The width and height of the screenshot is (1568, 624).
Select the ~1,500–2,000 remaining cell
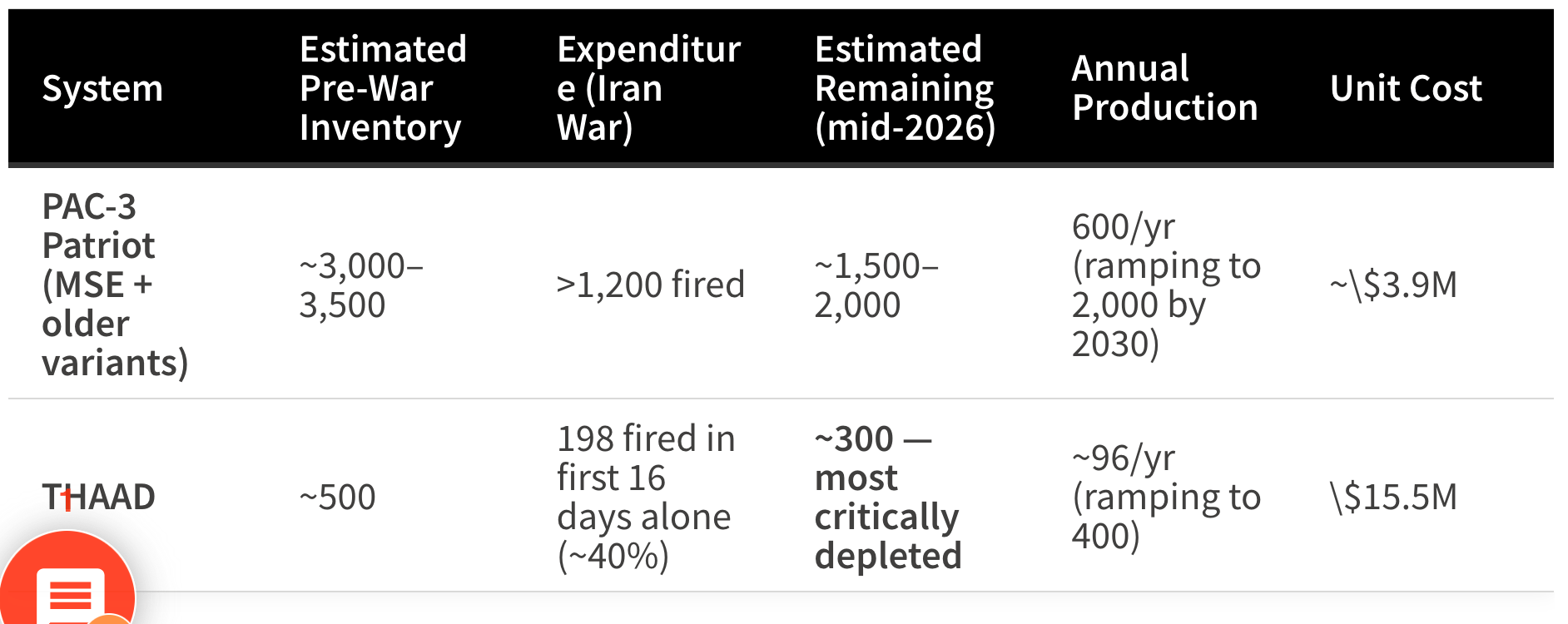coord(876,285)
